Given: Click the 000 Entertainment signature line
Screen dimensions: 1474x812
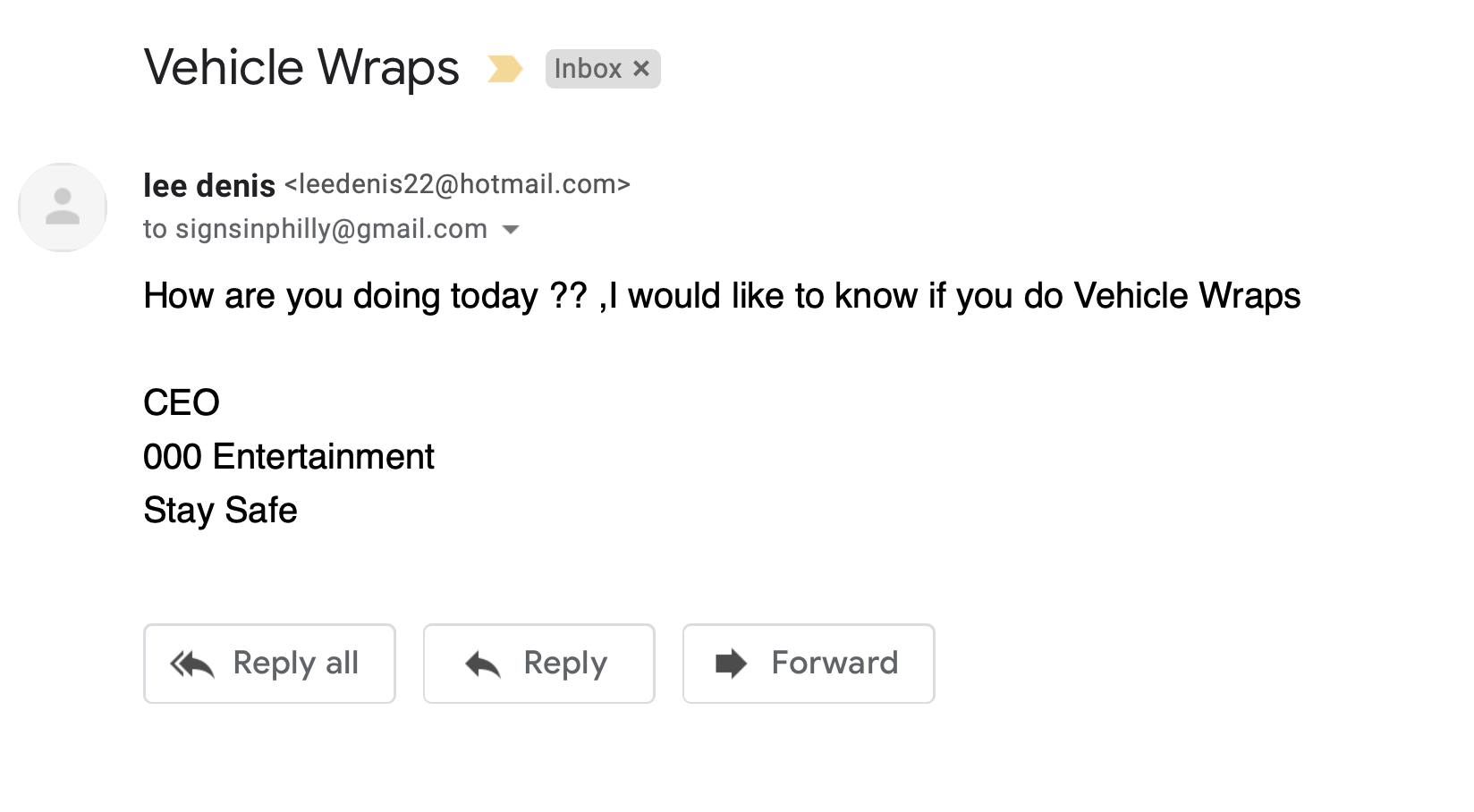Looking at the screenshot, I should pyautogui.click(x=289, y=457).
